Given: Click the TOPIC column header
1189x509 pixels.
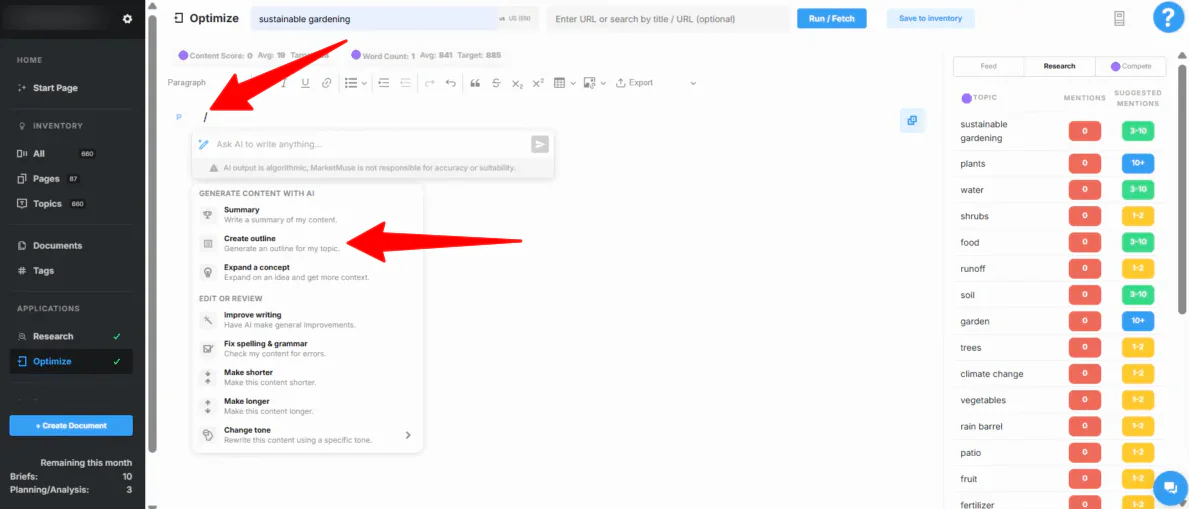Looking at the screenshot, I should pyautogui.click(x=985, y=98).
